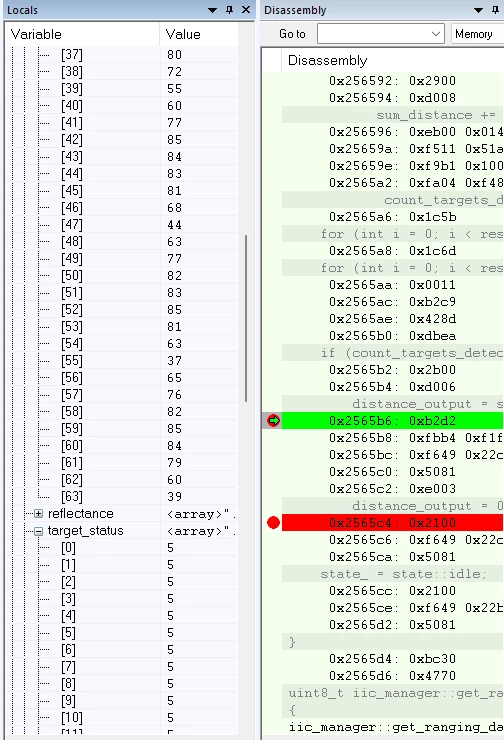Click disassembly address 0x2565c0

tap(363, 471)
